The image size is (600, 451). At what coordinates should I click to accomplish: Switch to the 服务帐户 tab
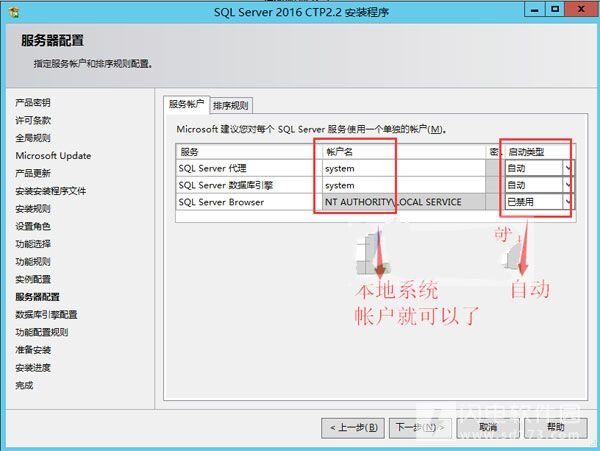[x=186, y=104]
